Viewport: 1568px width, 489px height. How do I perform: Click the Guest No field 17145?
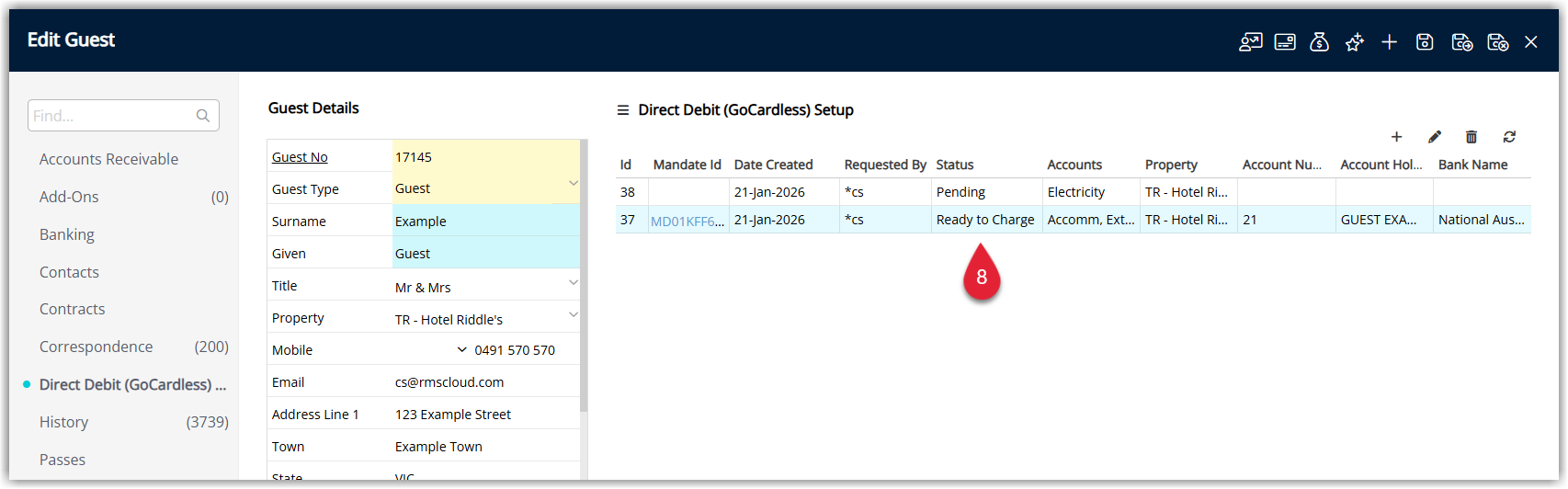(x=486, y=157)
